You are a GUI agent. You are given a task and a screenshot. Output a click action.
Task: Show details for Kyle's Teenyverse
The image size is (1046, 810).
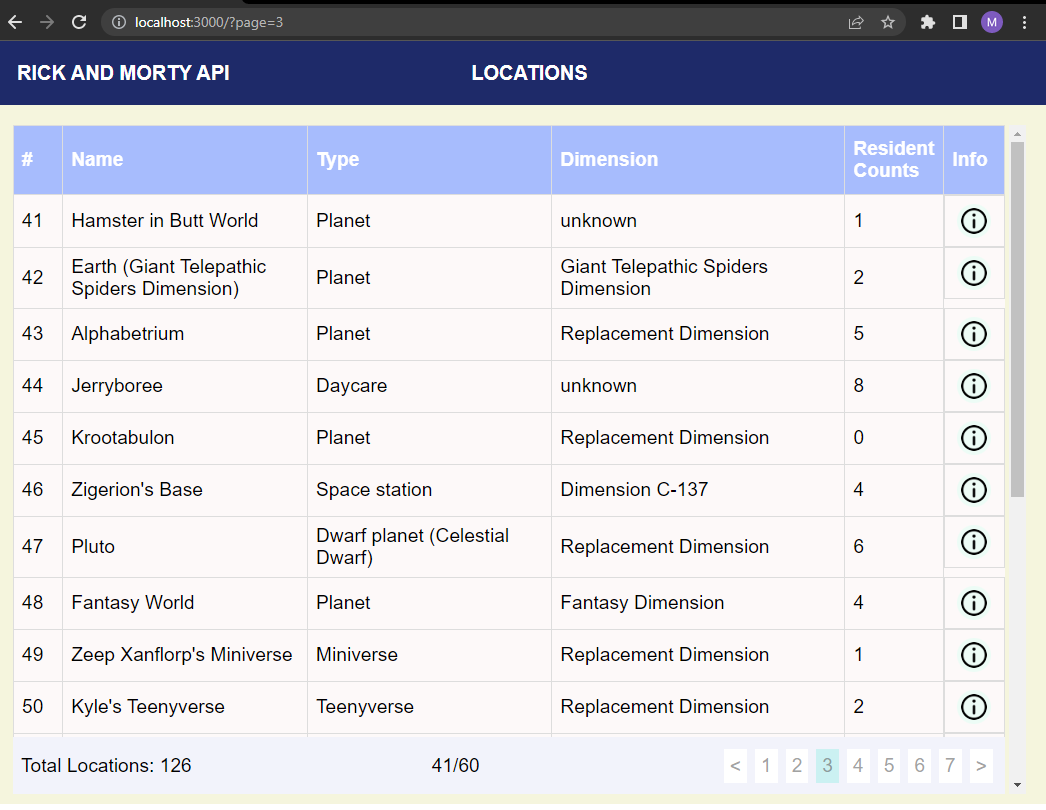click(973, 707)
